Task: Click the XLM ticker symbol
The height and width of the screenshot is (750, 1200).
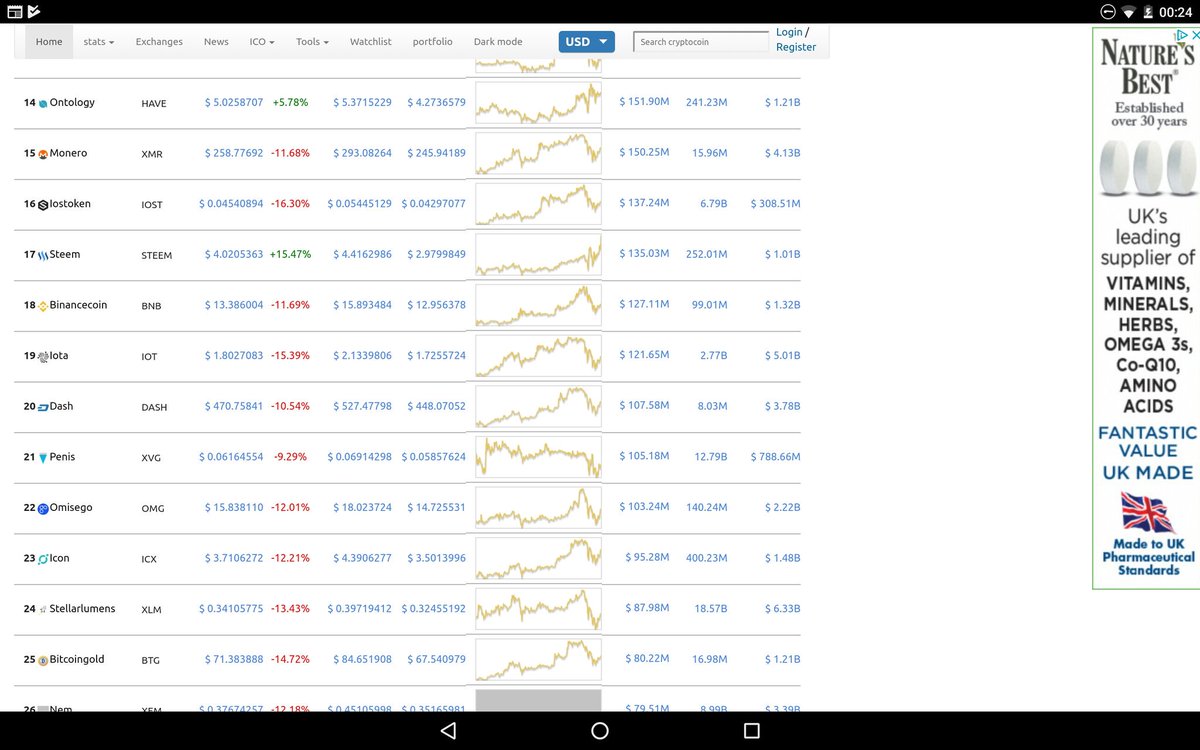Action: point(152,610)
